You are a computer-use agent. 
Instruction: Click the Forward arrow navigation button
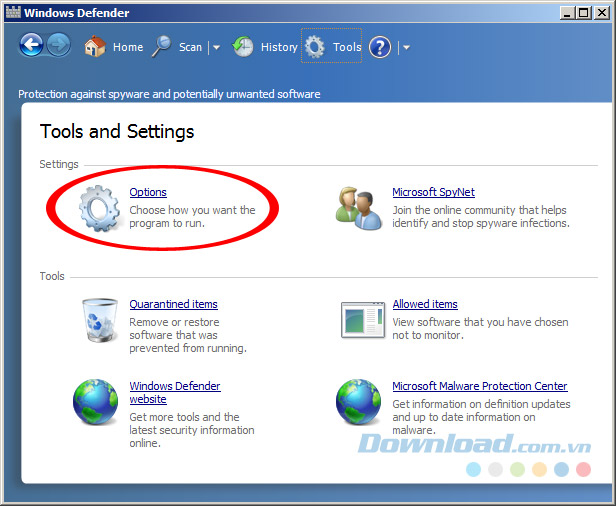pyautogui.click(x=59, y=45)
